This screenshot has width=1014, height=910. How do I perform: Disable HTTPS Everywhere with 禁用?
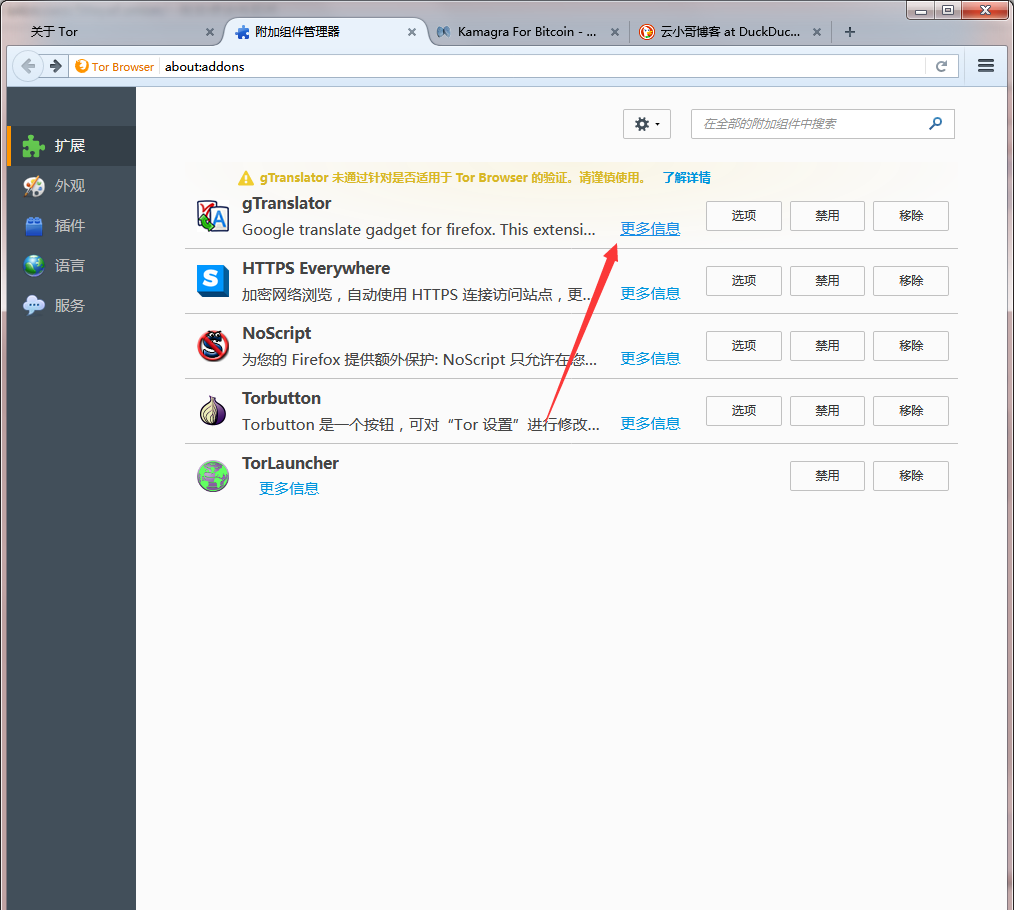pos(827,281)
